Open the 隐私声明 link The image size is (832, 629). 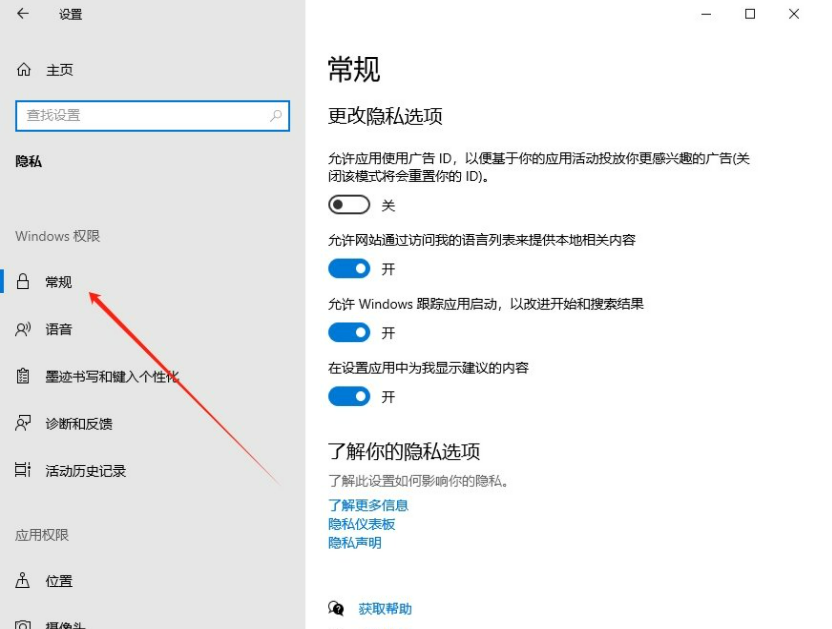pos(354,542)
